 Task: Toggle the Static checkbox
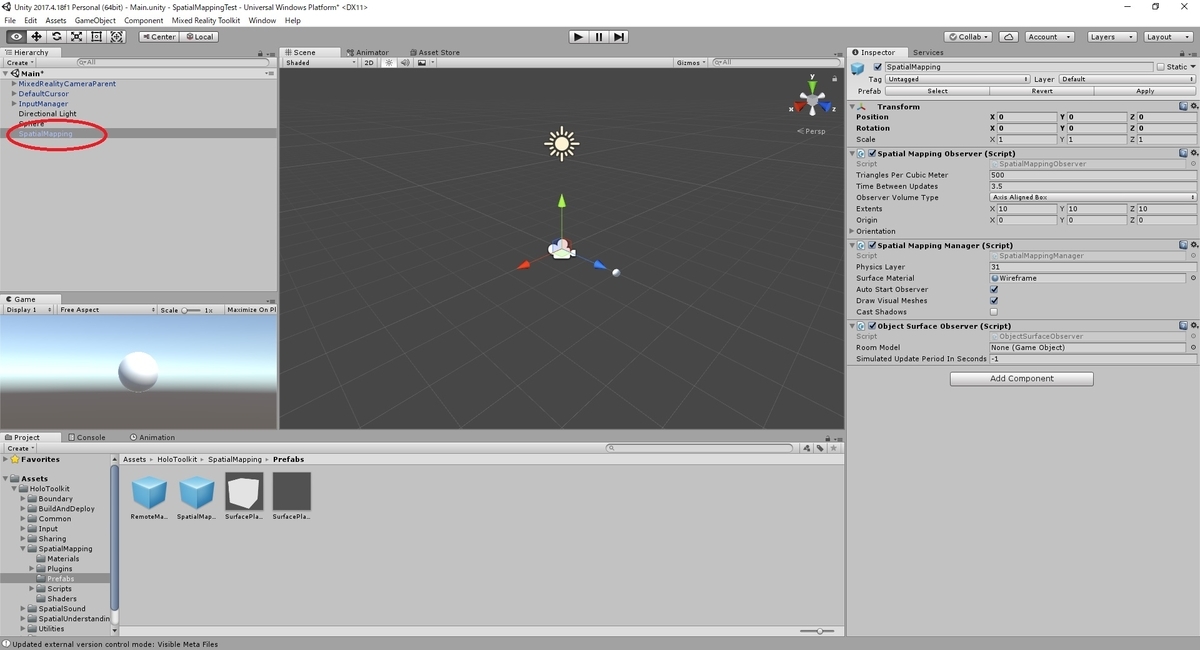tap(1160, 67)
